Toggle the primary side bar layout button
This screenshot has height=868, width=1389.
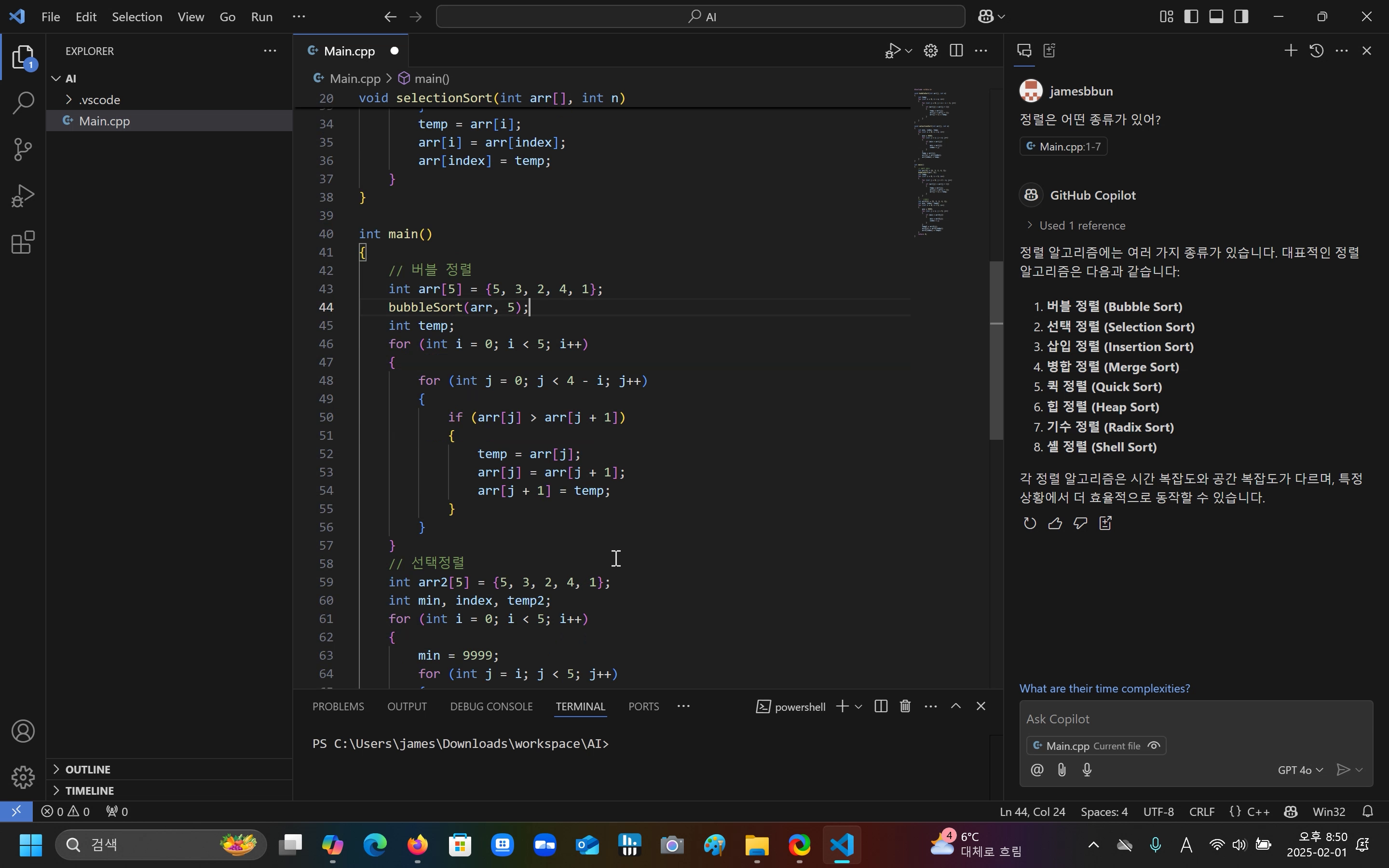(1191, 17)
